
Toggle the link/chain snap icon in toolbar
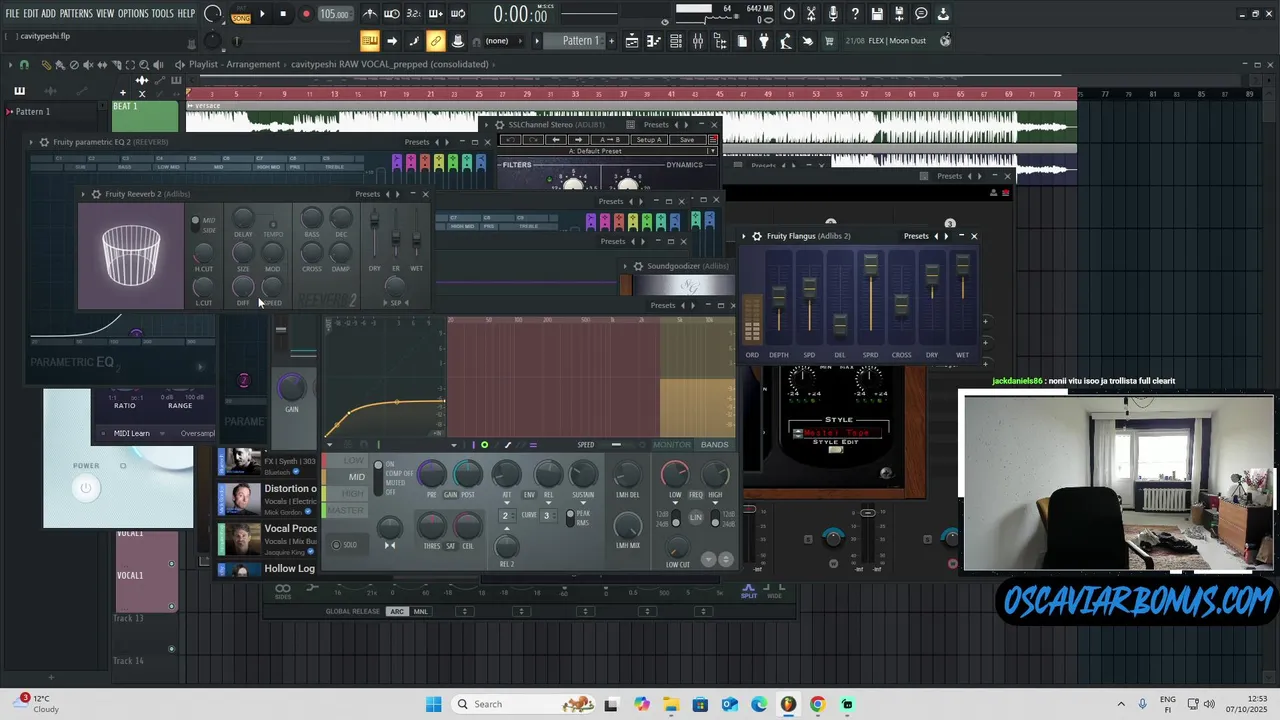point(436,41)
